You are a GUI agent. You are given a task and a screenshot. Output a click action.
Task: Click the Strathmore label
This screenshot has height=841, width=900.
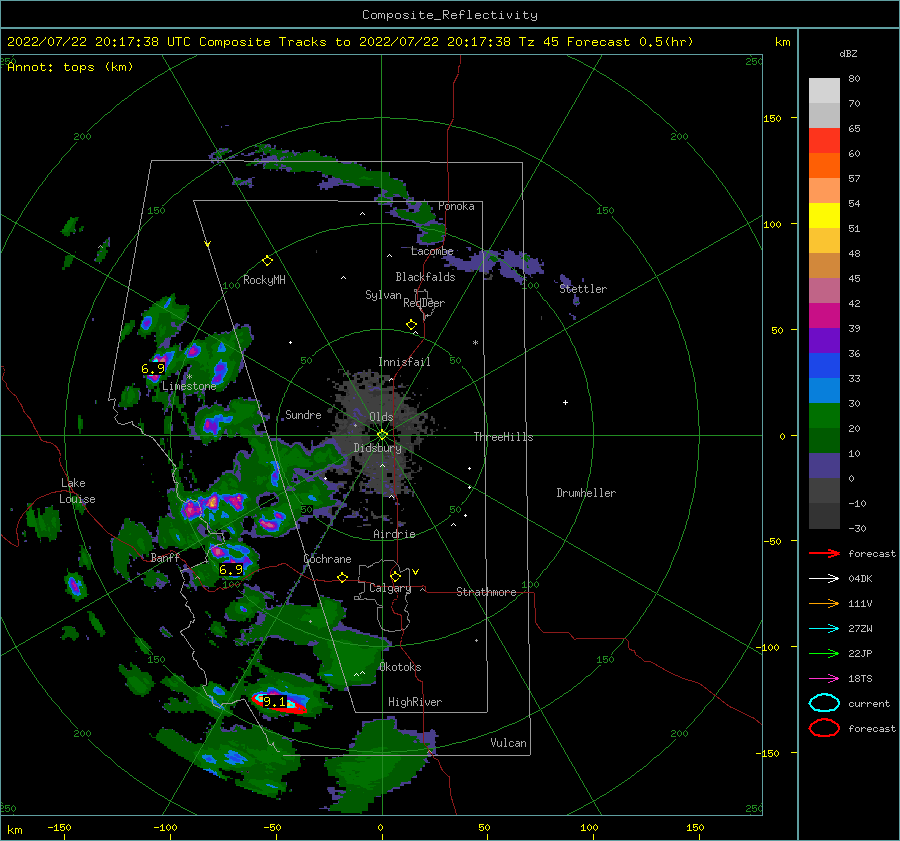coord(486,592)
